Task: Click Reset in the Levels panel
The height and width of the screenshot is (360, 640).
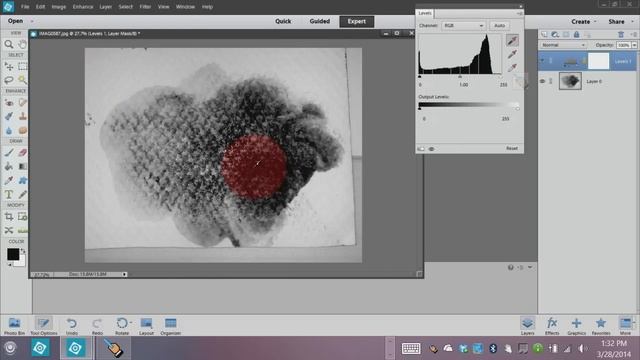Action: 512,149
